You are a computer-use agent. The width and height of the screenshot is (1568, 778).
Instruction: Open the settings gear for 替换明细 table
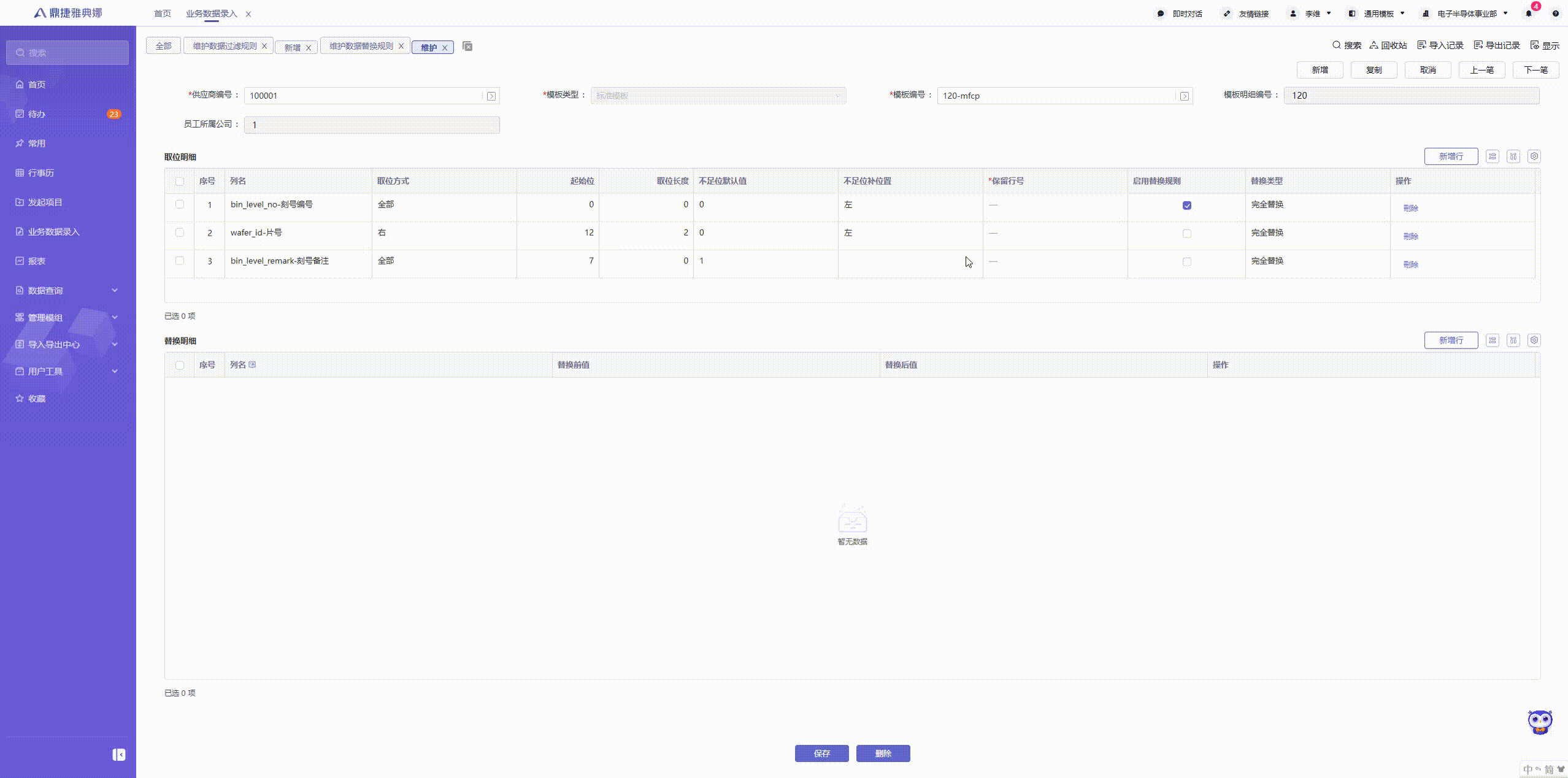coord(1534,341)
